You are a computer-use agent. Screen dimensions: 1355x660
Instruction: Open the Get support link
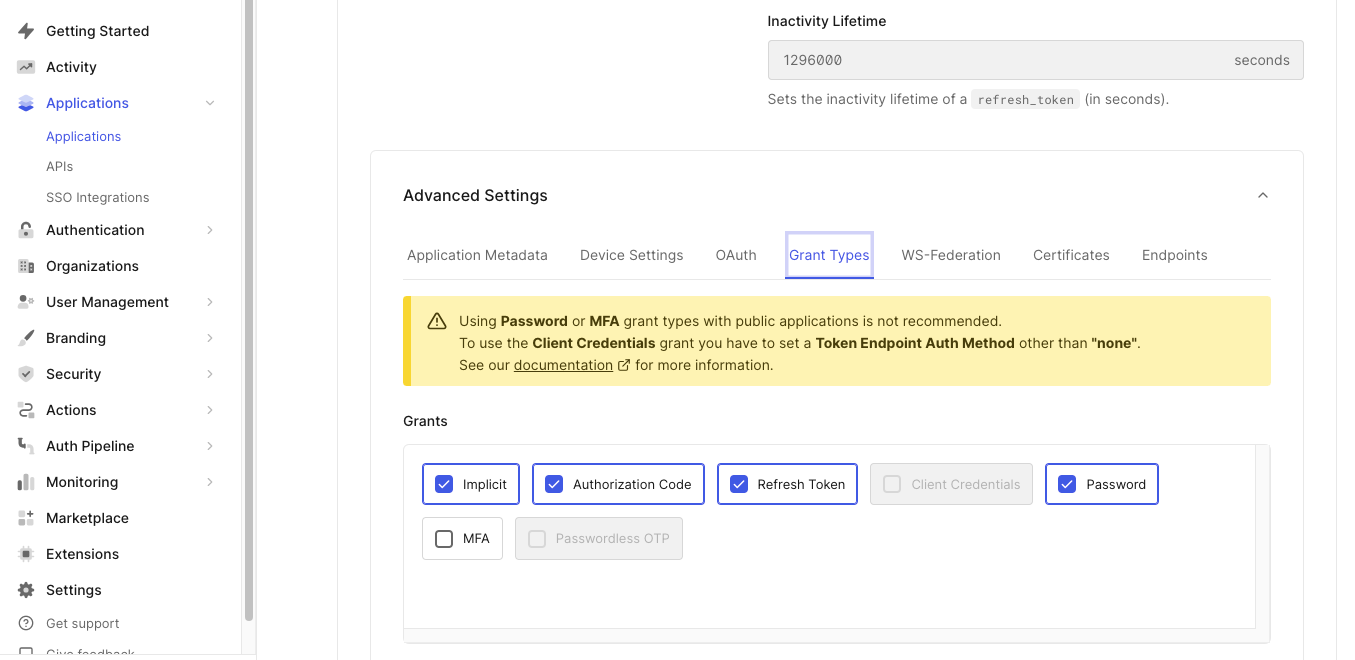[82, 623]
